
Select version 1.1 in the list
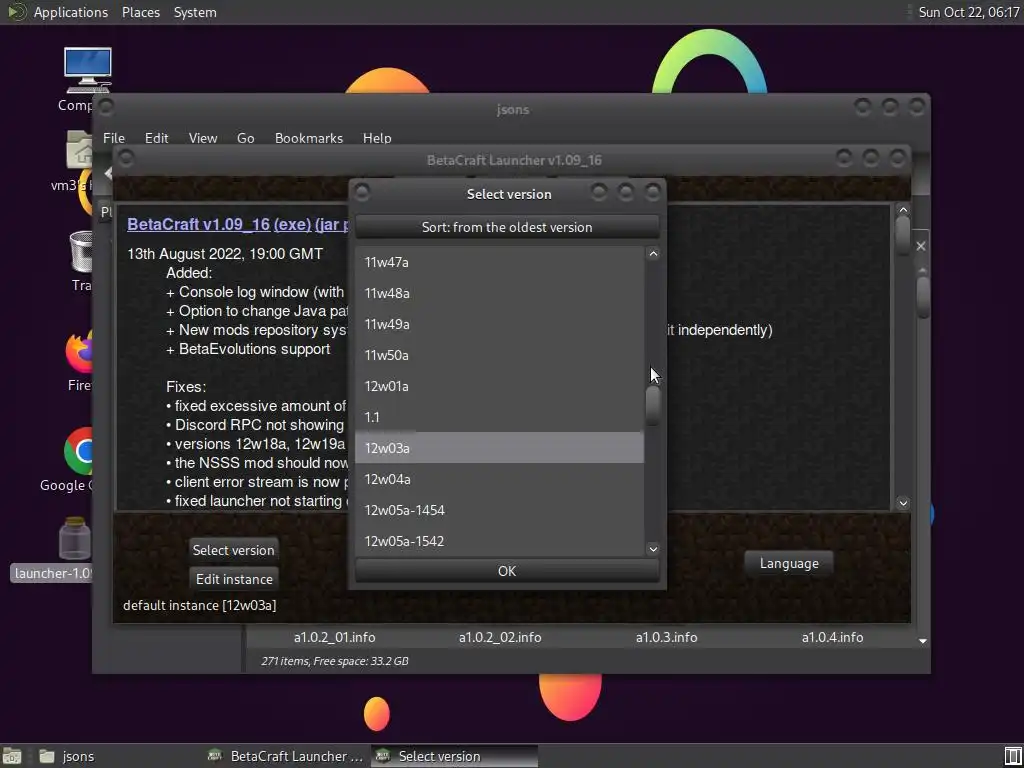click(499, 417)
